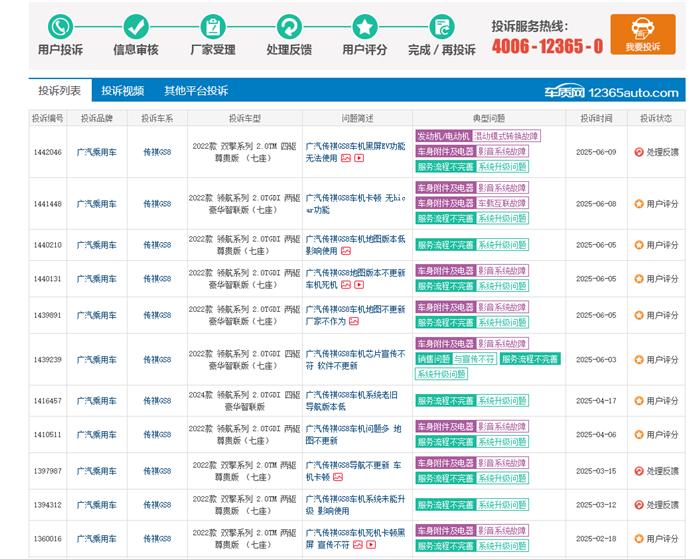This screenshot has height=559, width=700.
Task: Click 用户评分 status icon in row 1439239
Action: [639, 360]
